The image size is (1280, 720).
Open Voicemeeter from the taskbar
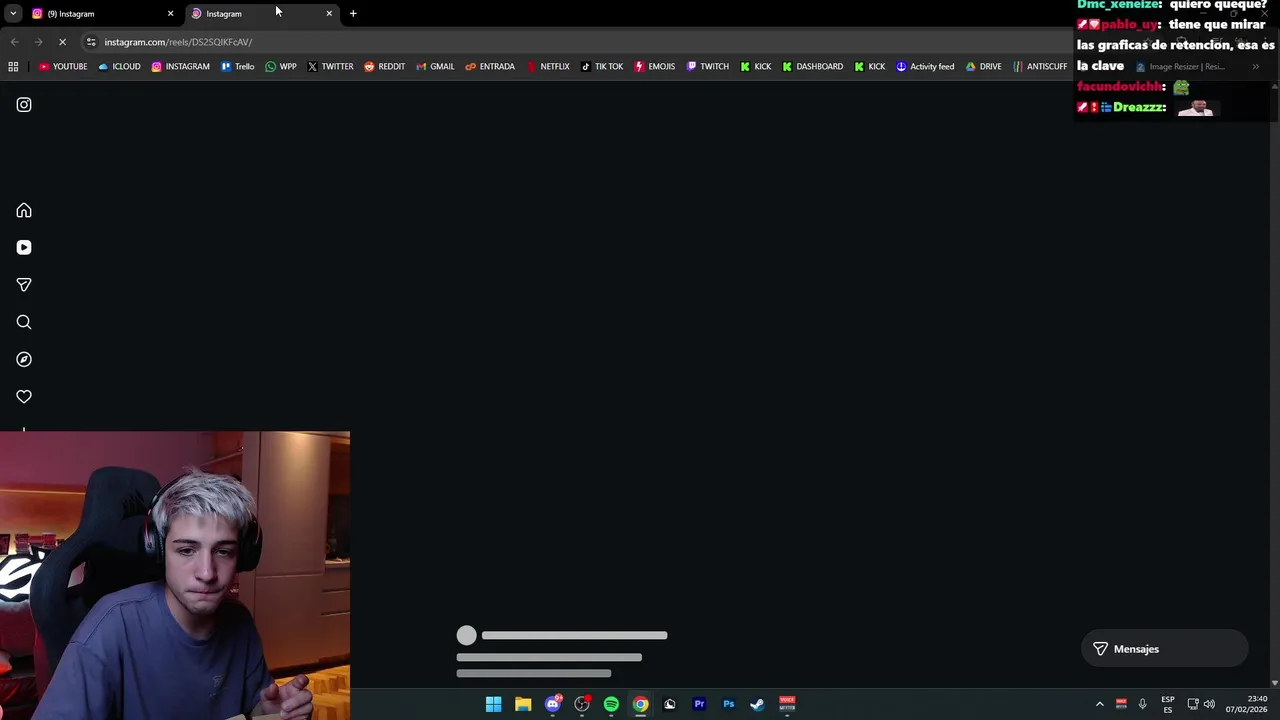click(x=787, y=704)
